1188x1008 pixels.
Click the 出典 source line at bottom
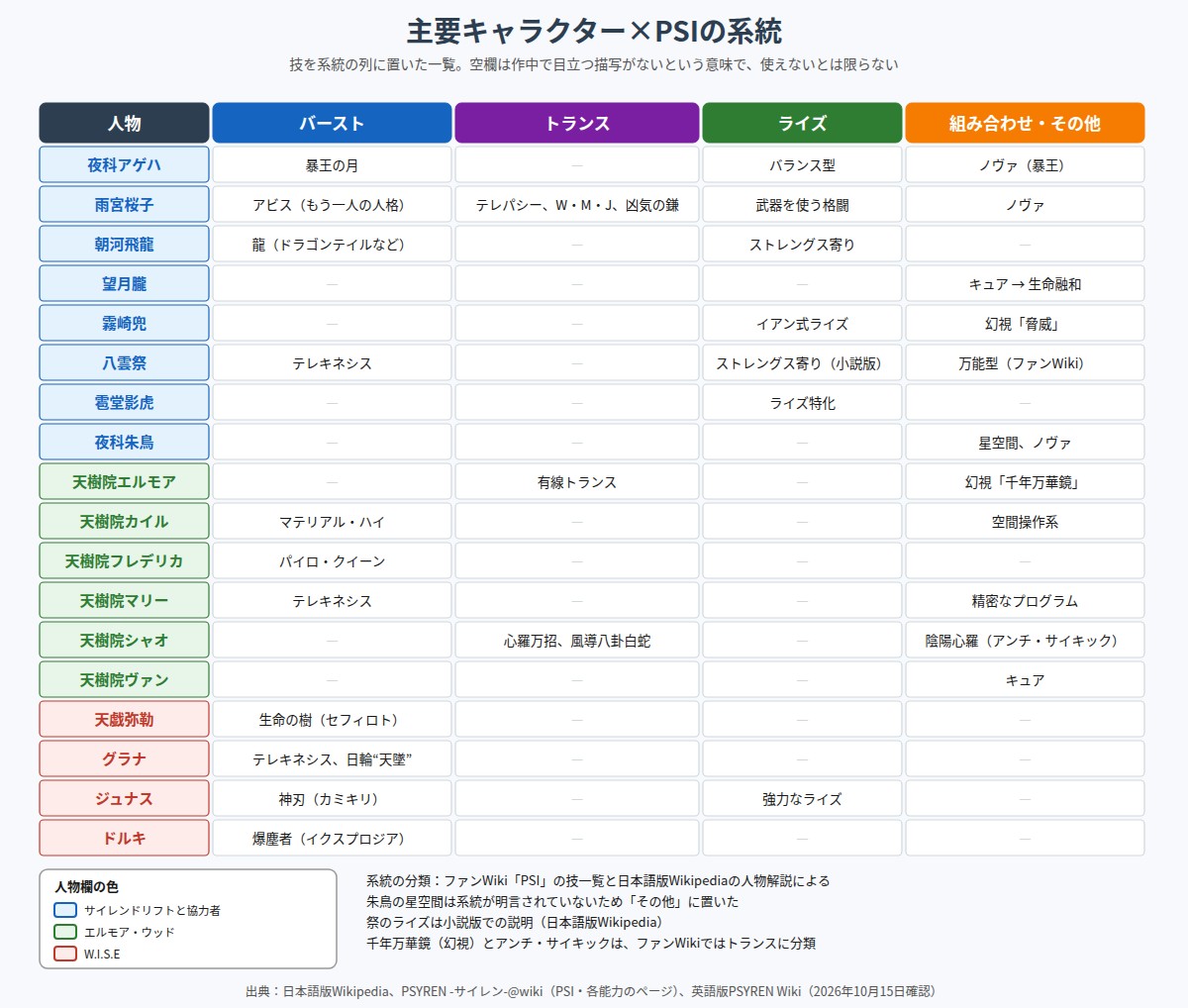(591, 990)
